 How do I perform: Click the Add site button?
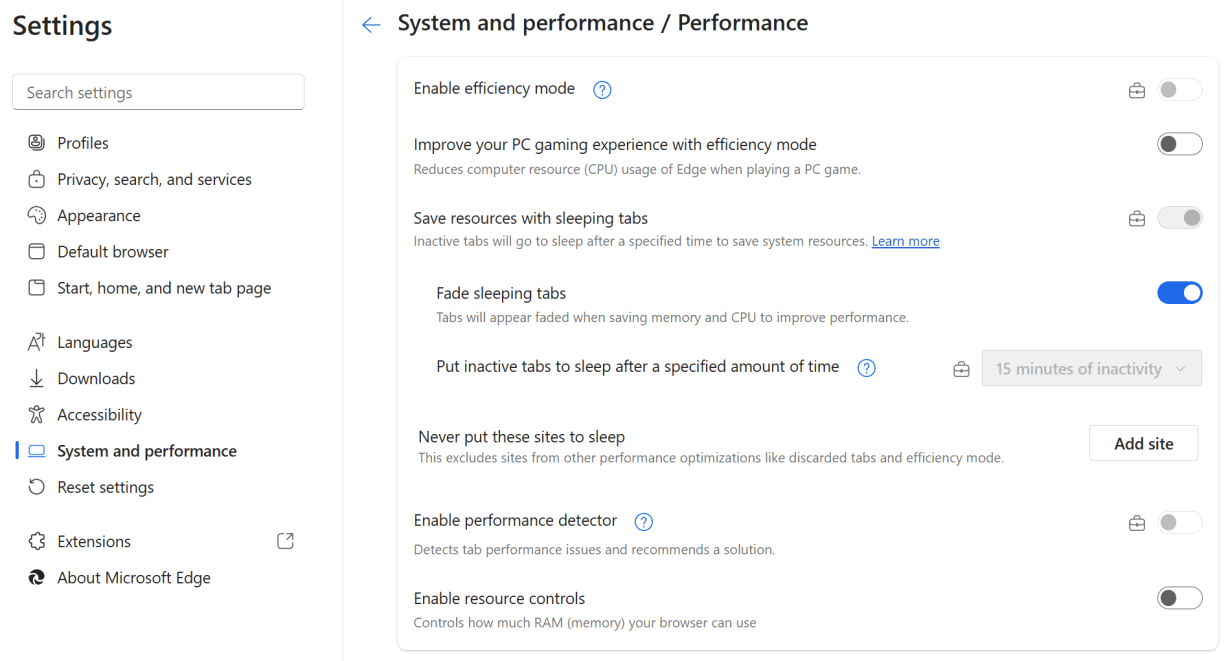[1143, 443]
